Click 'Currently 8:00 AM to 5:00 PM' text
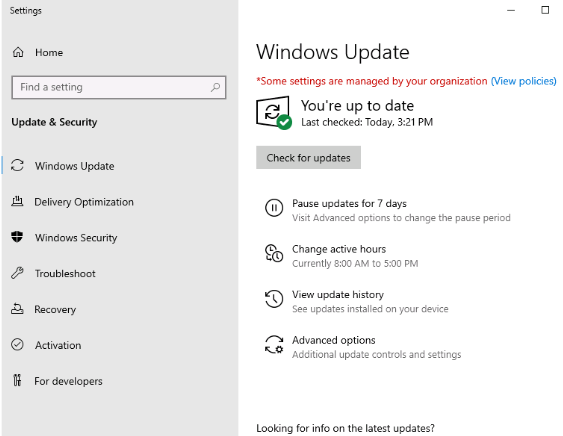The image size is (563, 436). (x=355, y=264)
